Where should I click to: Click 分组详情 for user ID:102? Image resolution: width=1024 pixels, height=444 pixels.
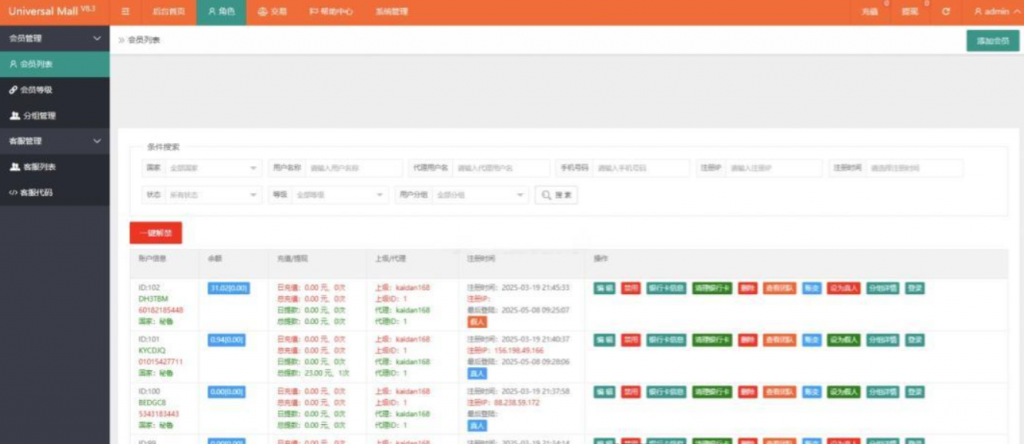(883, 288)
